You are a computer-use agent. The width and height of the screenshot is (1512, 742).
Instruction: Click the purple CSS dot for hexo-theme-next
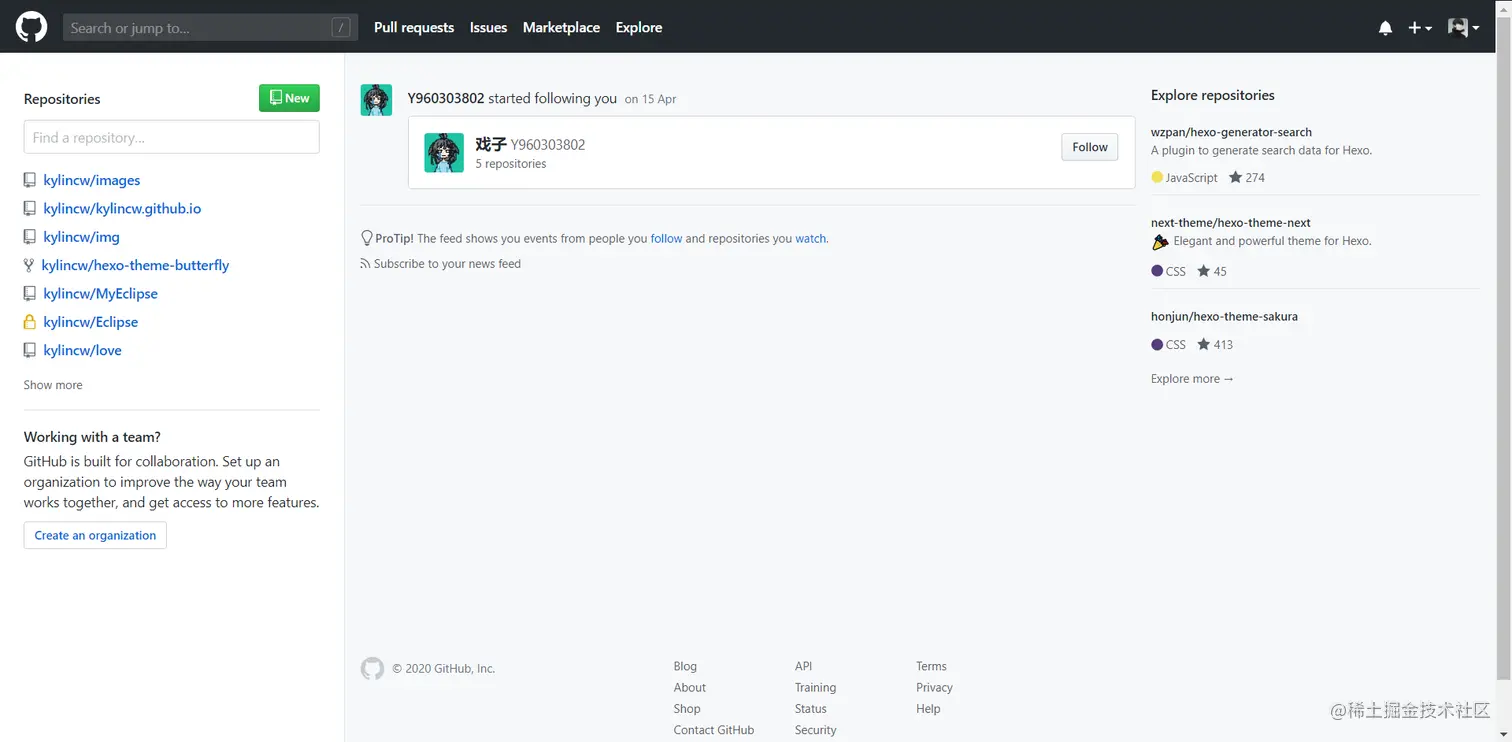[x=1157, y=271]
